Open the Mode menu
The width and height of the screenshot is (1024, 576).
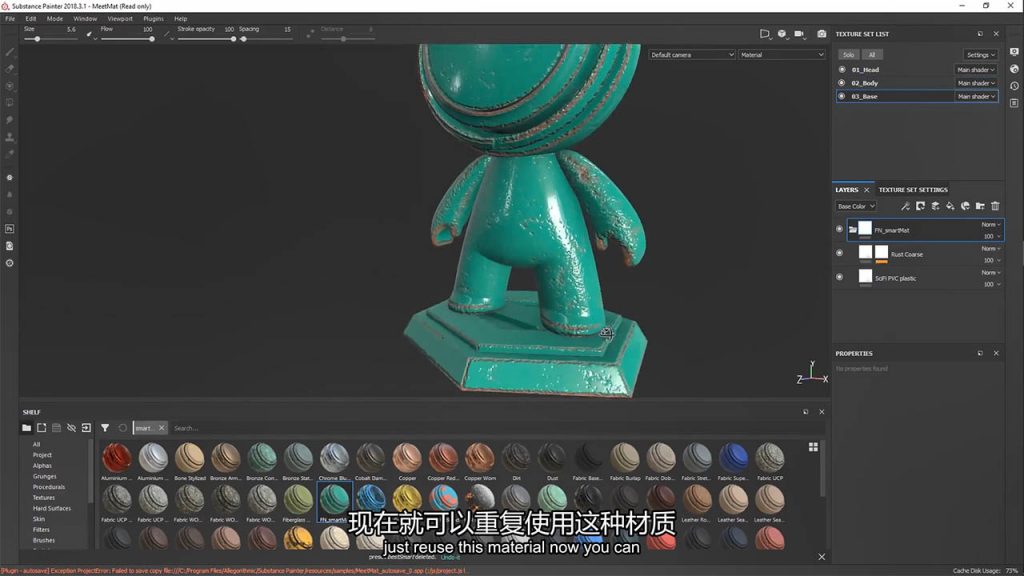(x=55, y=19)
